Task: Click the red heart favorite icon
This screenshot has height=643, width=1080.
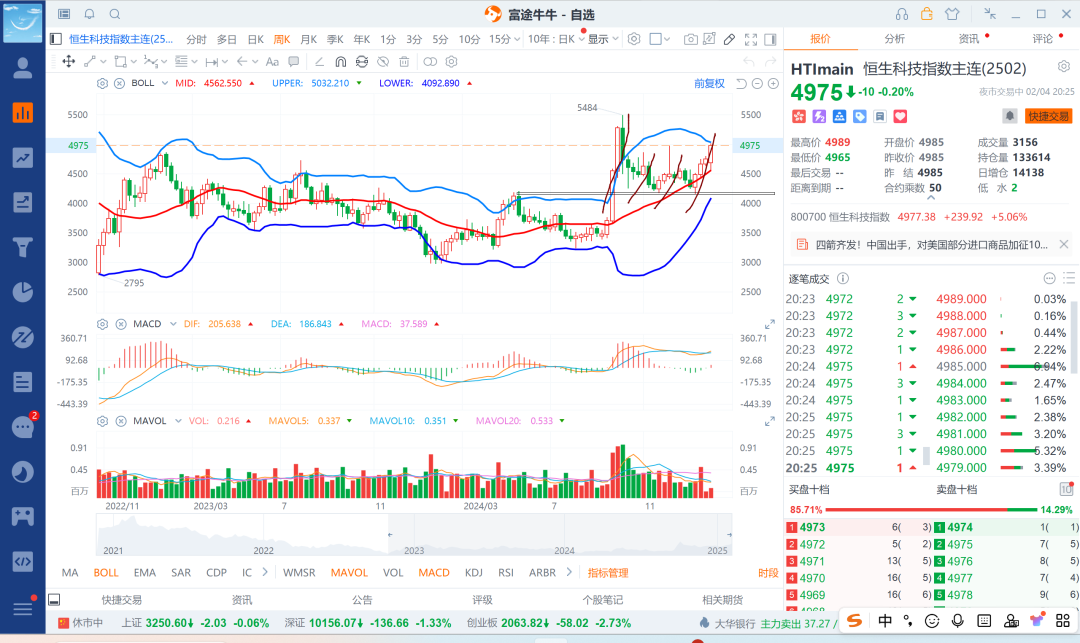Action: coord(900,116)
